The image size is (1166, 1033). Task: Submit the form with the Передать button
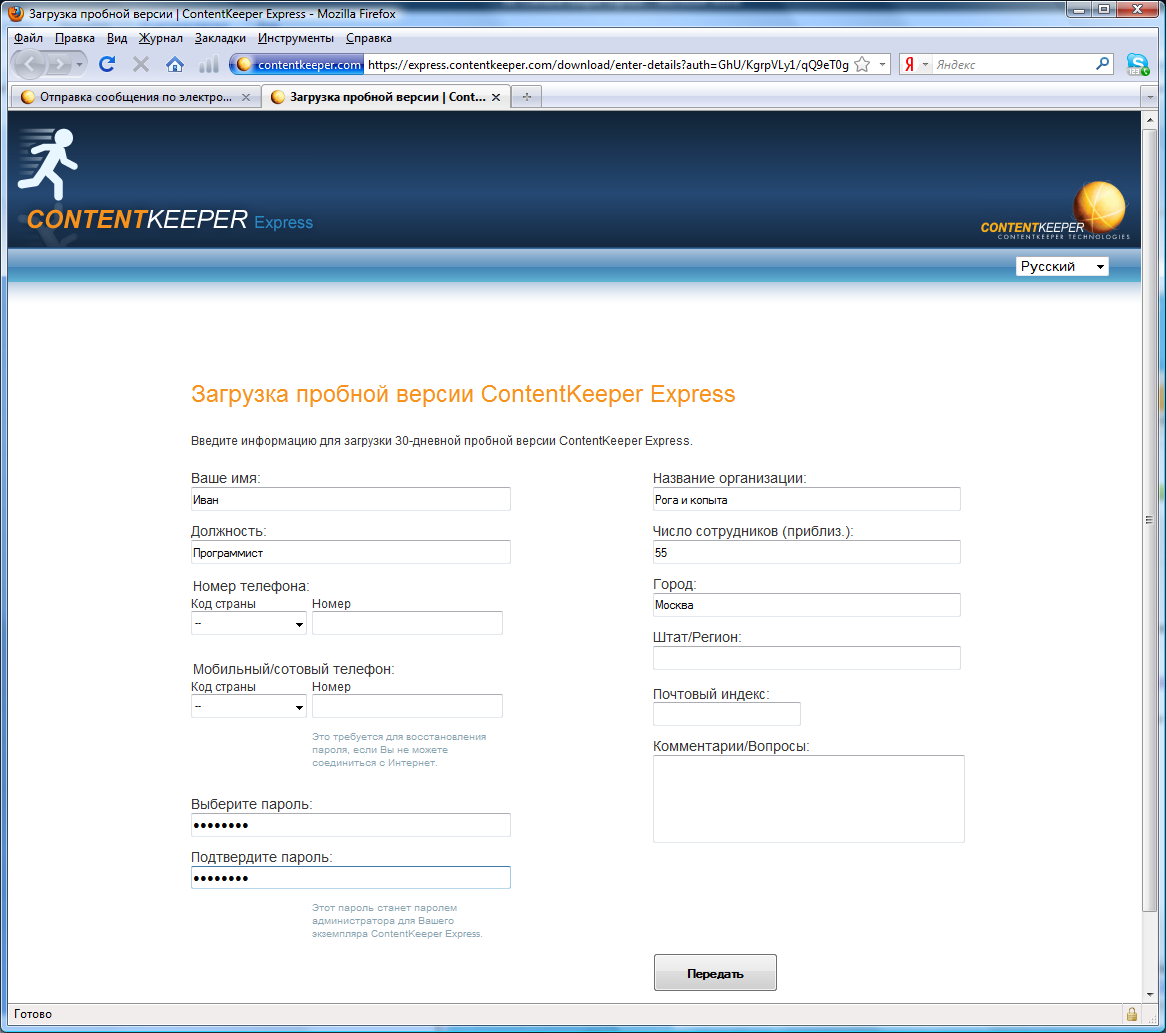715,973
